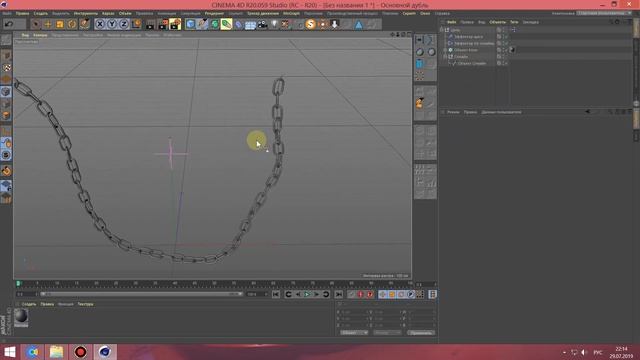Toggle enable check for Объект Клон
The image size is (640, 360).
tap(506, 50)
